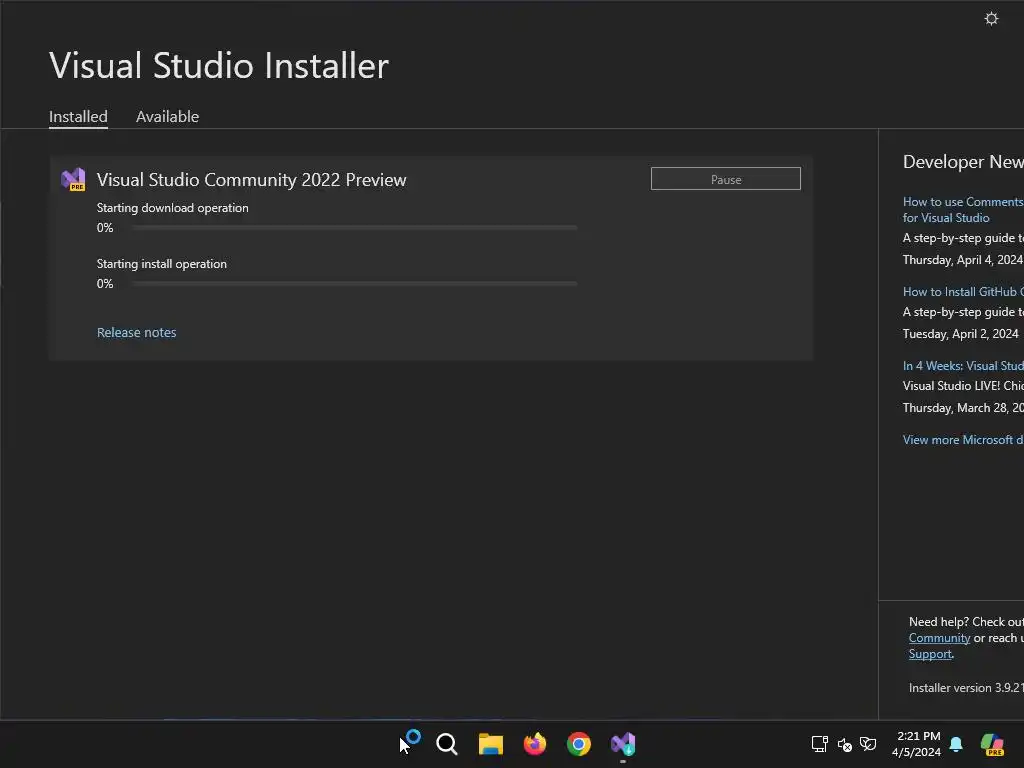Click the muted volume tray icon

pos(844,744)
